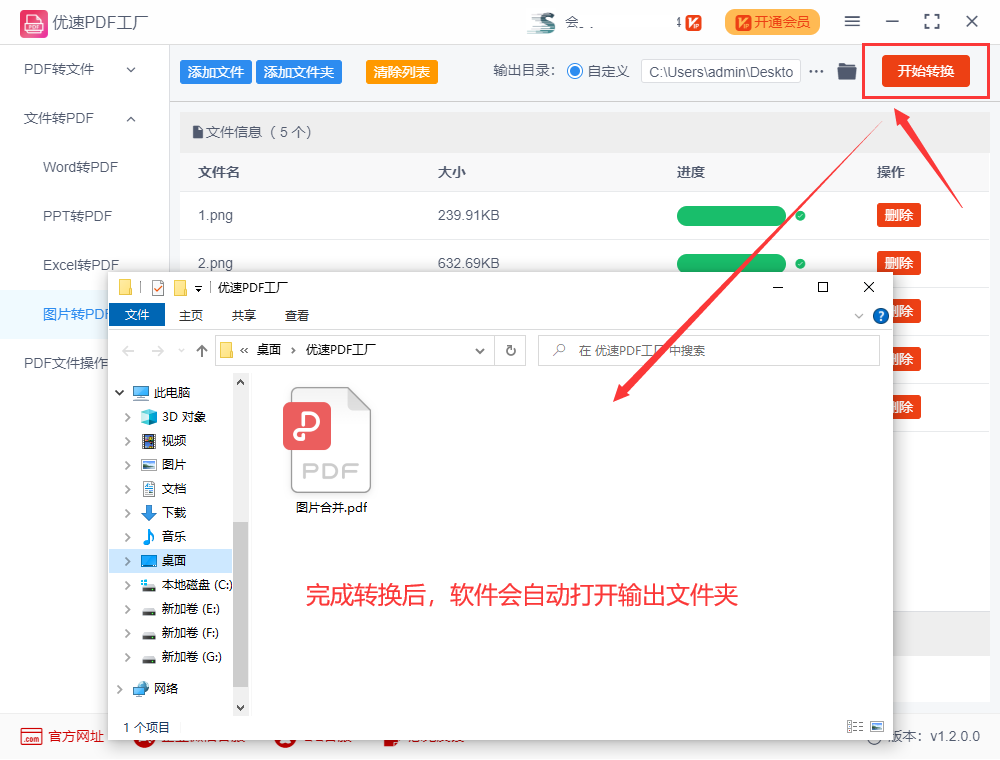Click the 2.png progress bar
This screenshot has width=1000, height=760.
731,263
